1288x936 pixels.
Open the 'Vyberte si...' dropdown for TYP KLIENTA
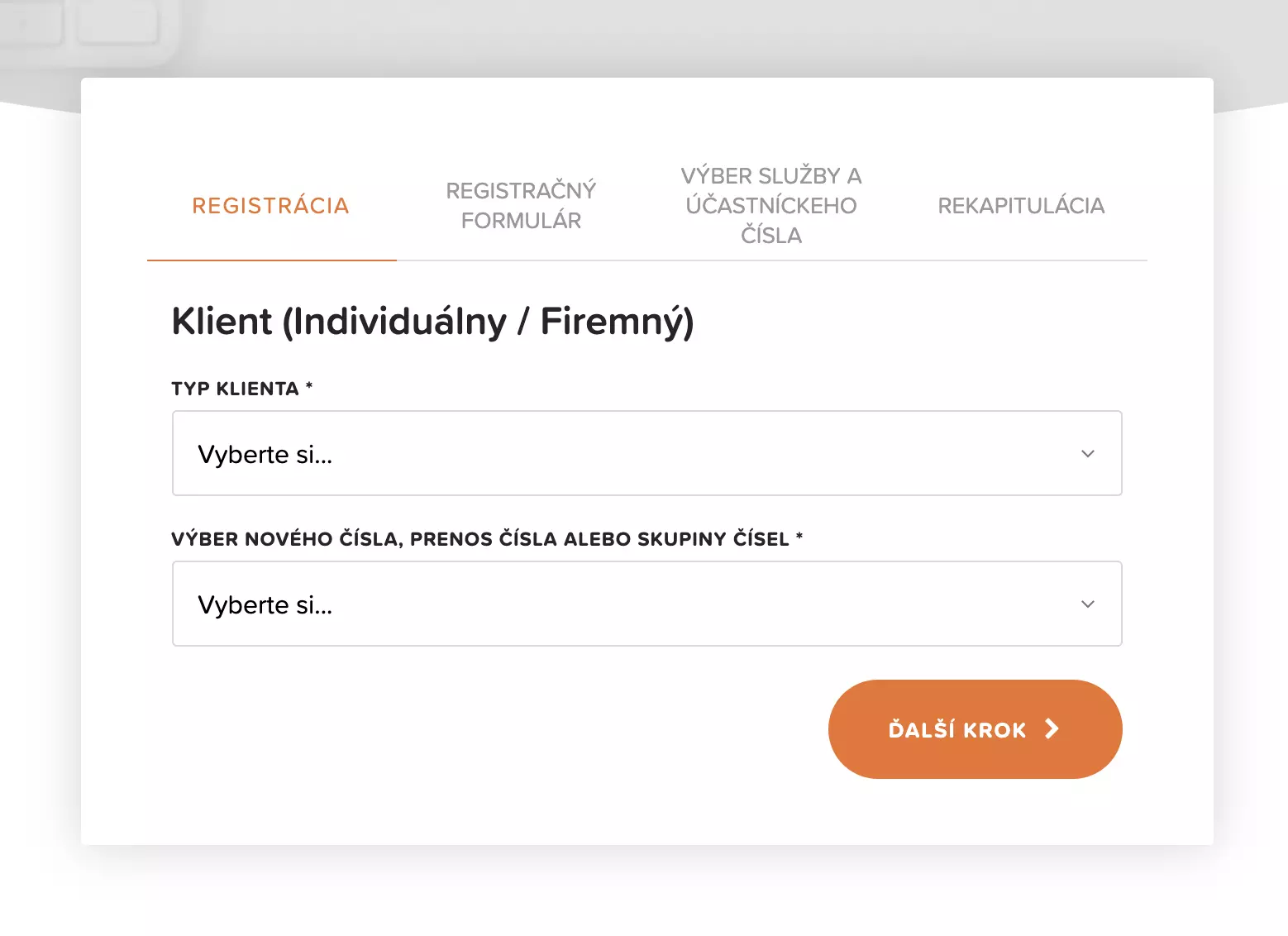tap(646, 453)
